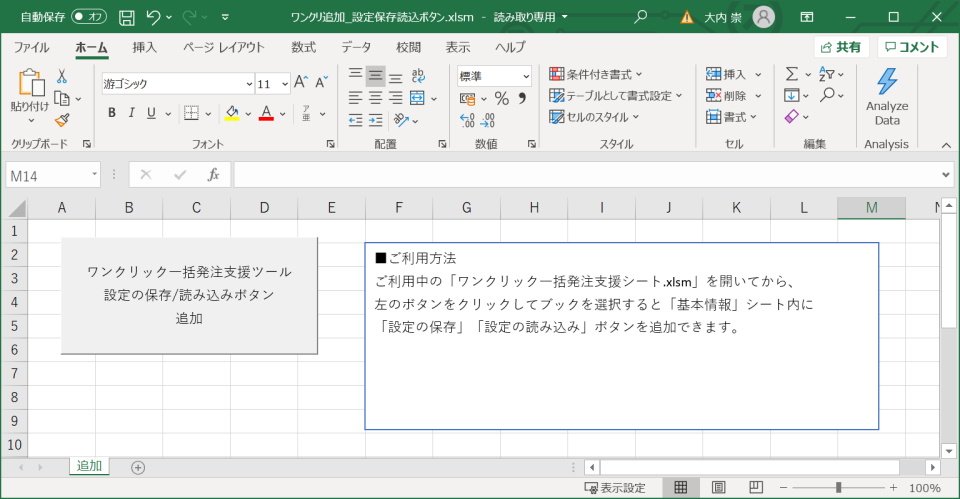Open the font name dropdown
The height and width of the screenshot is (499, 960).
click(x=249, y=84)
